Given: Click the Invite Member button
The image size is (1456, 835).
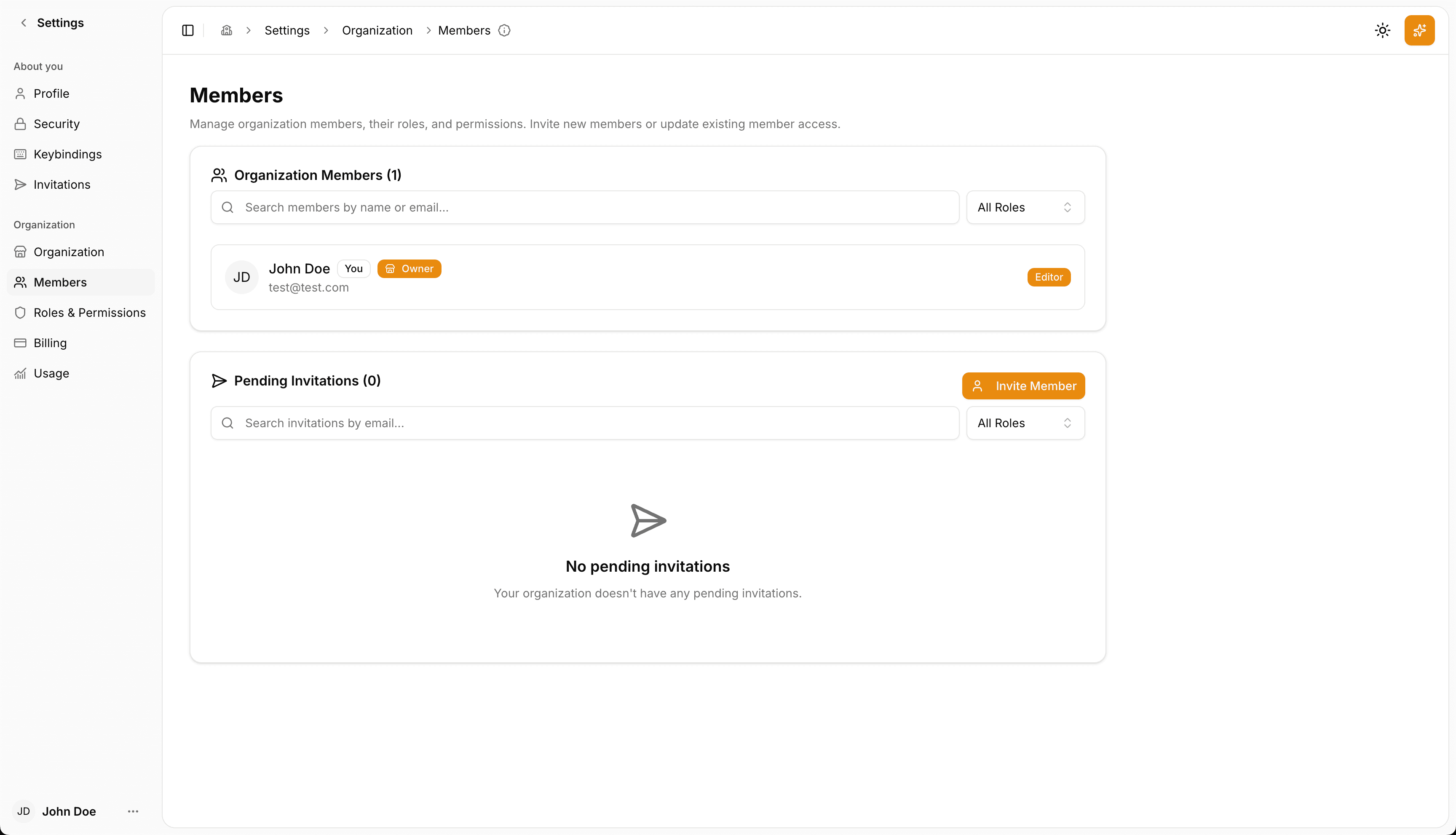Looking at the screenshot, I should tap(1023, 385).
